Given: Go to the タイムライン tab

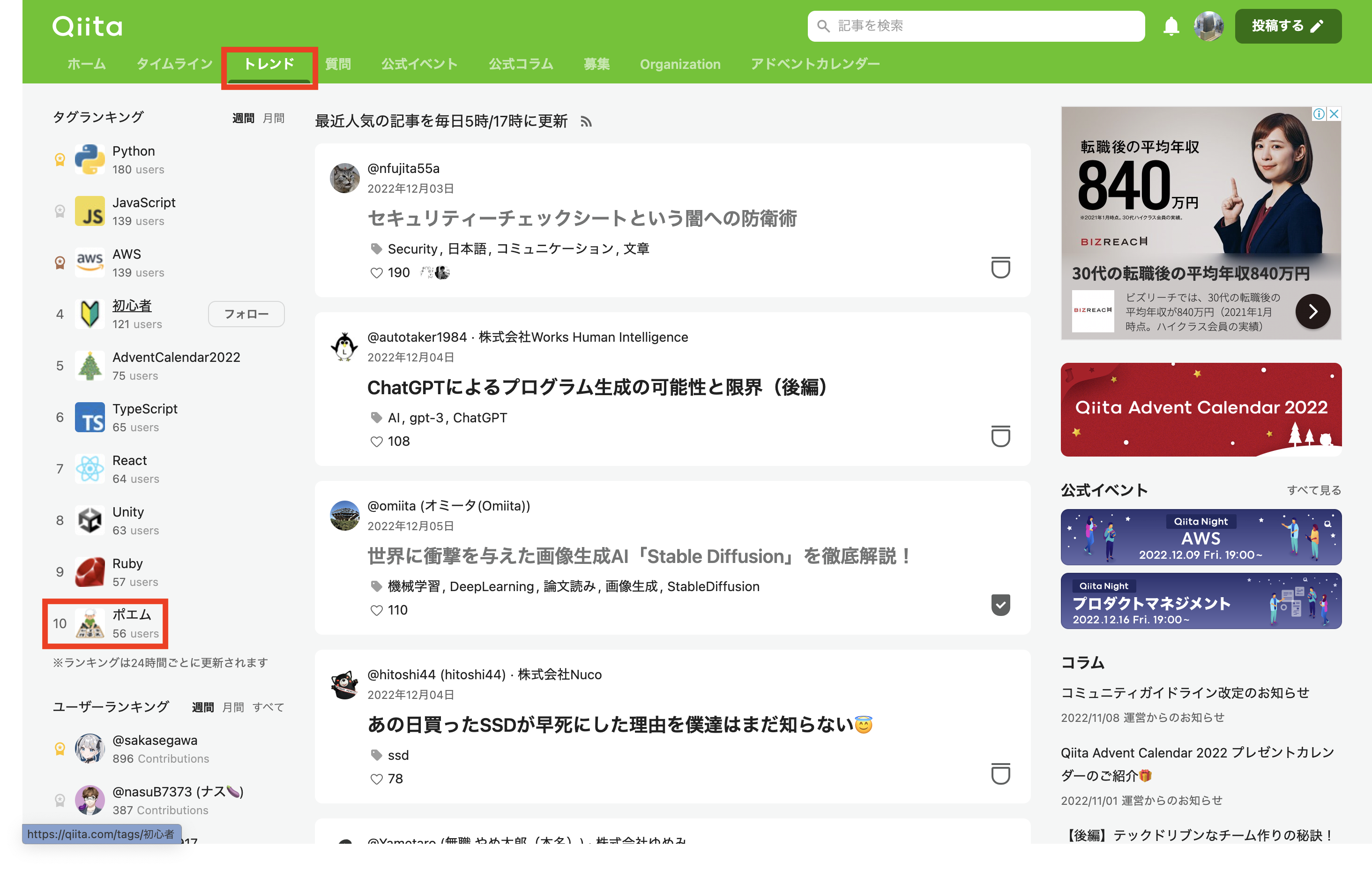Looking at the screenshot, I should click(174, 64).
